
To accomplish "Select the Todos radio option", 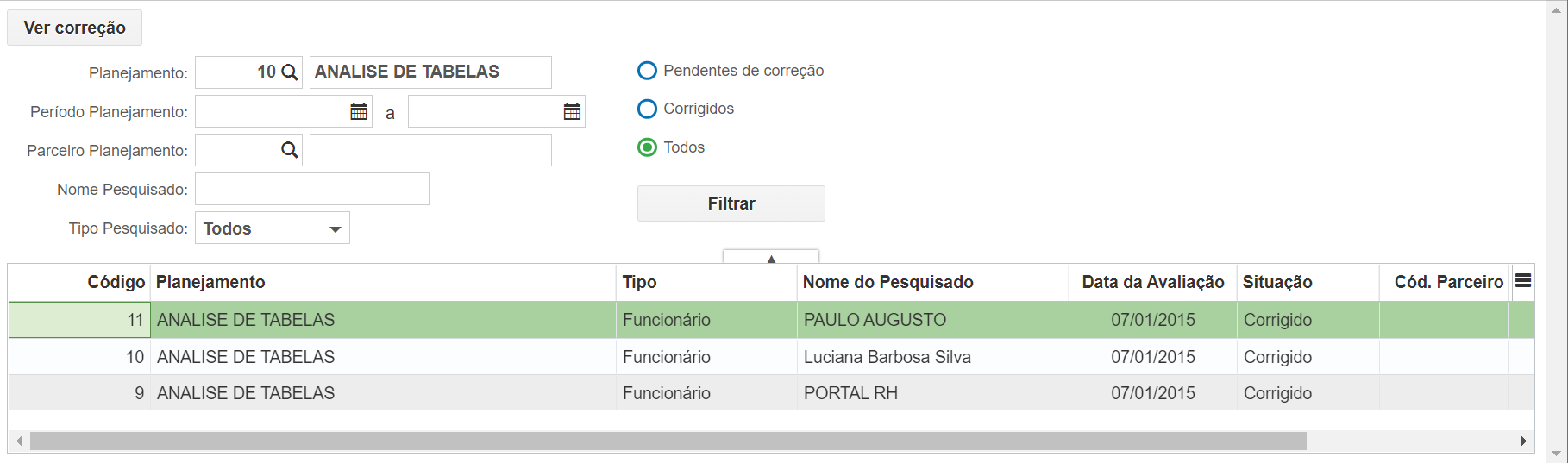I will [647, 147].
